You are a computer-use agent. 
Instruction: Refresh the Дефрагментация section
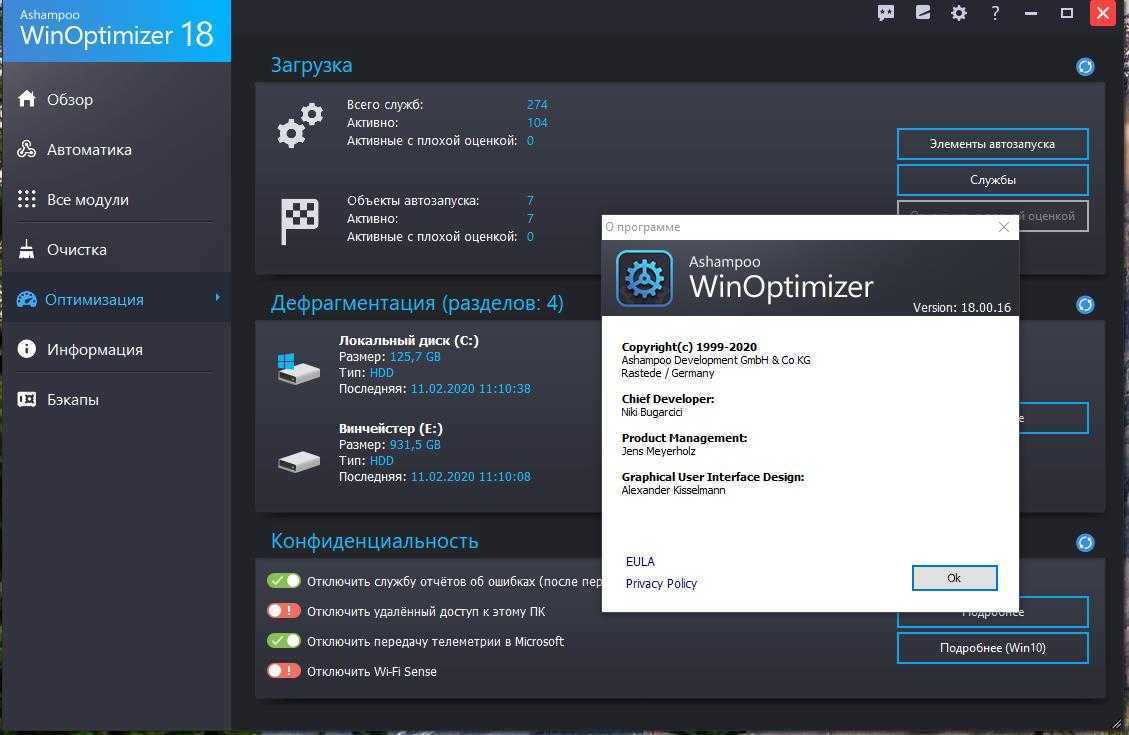(x=1085, y=305)
